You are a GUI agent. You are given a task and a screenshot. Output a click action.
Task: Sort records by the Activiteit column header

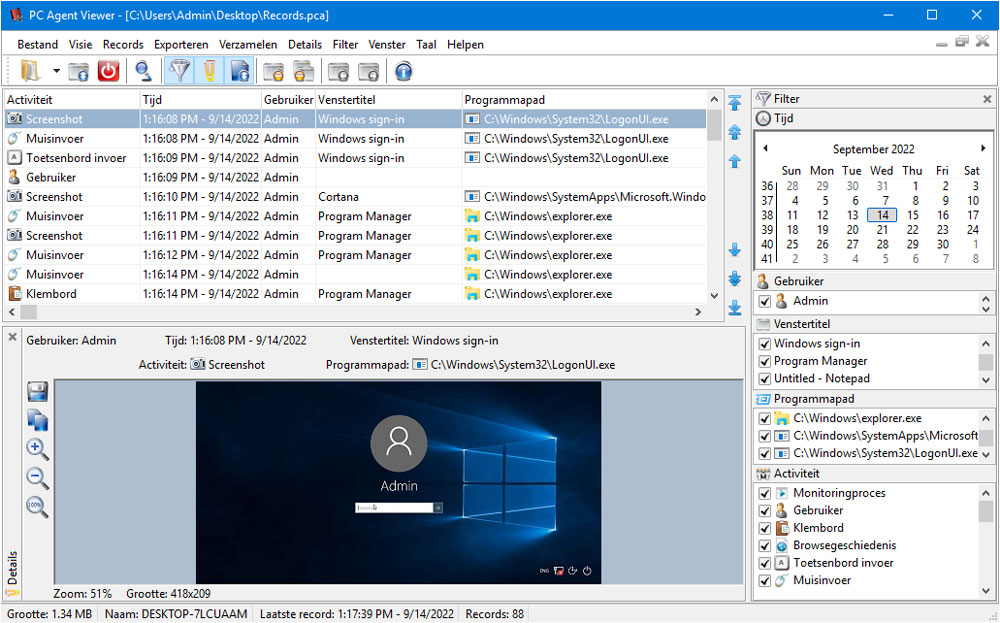(x=72, y=100)
